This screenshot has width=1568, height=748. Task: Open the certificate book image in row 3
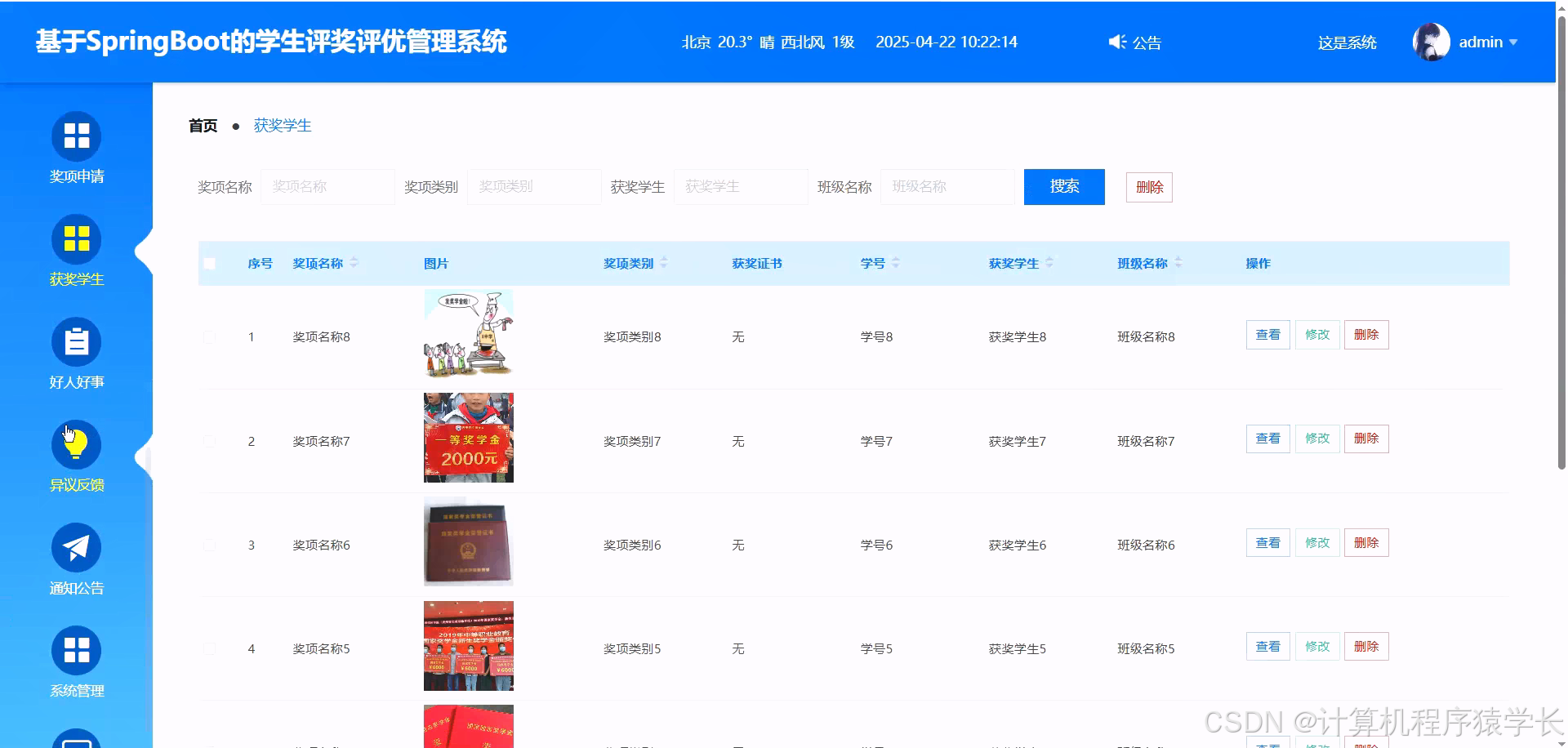click(469, 541)
